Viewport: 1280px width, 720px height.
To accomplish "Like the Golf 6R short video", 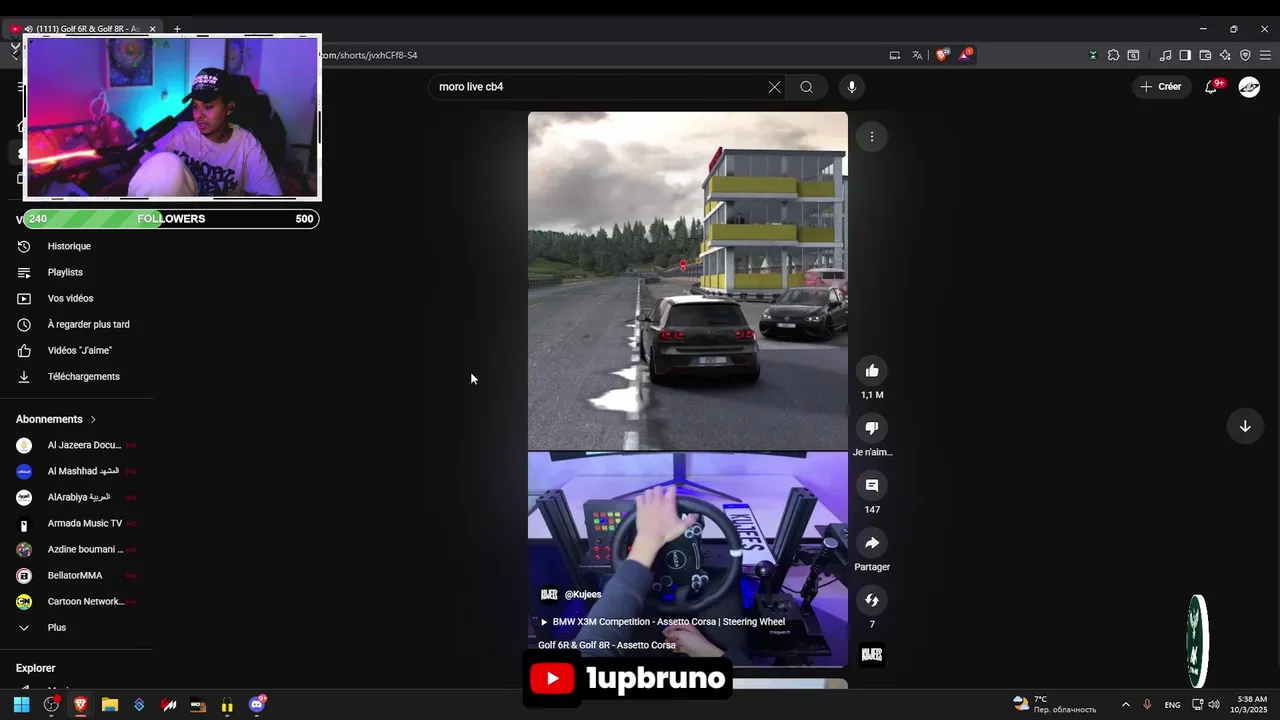I will pyautogui.click(x=872, y=371).
